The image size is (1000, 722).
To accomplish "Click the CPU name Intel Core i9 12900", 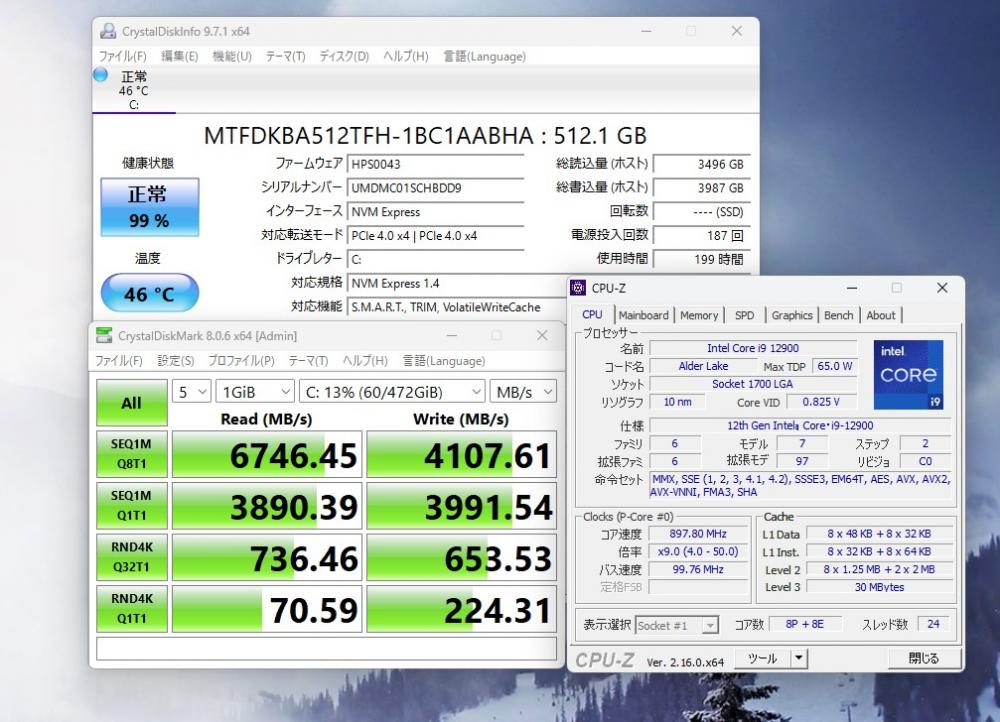I will (753, 348).
